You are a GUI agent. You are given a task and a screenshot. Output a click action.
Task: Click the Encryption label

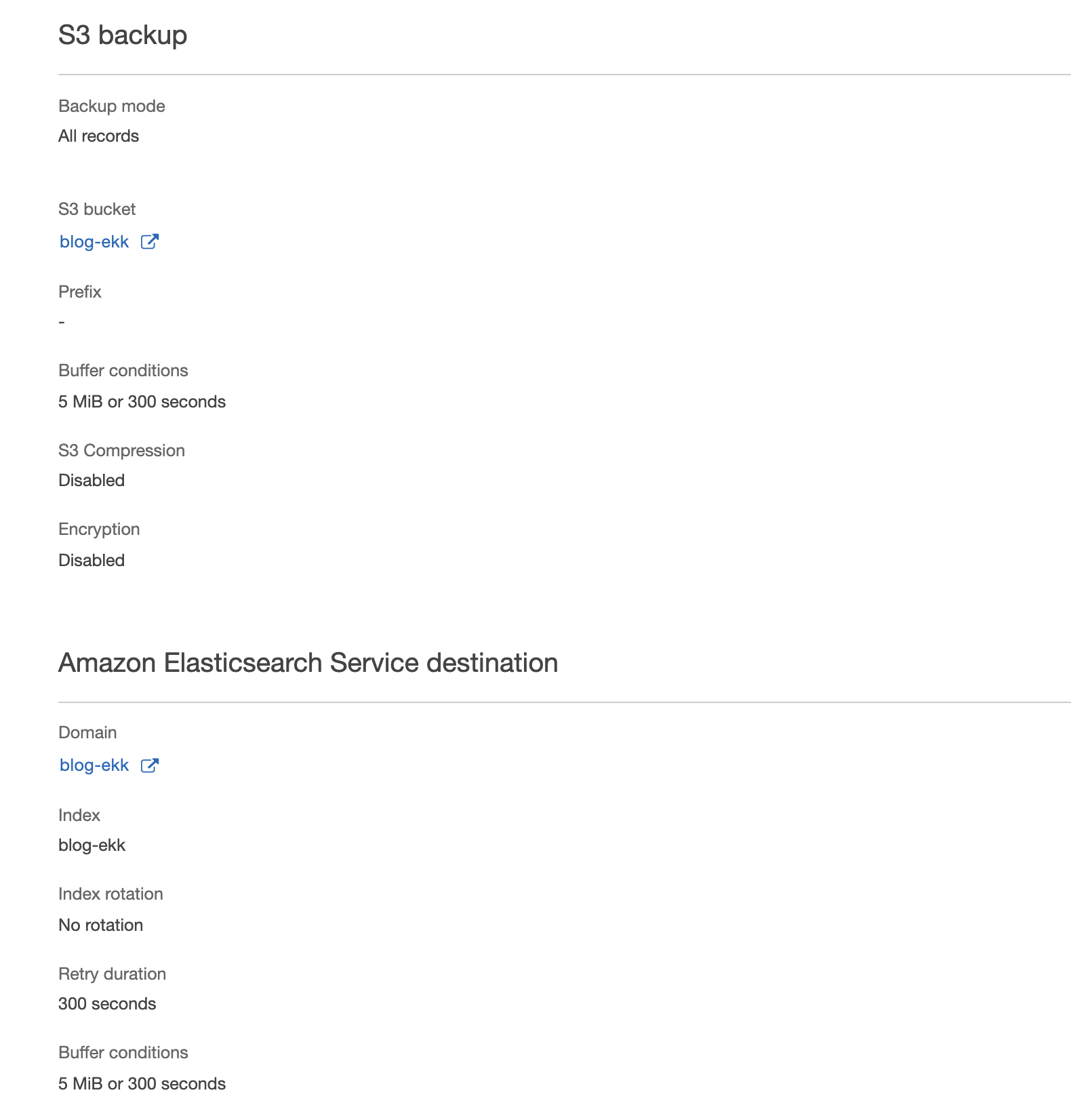[x=99, y=529]
